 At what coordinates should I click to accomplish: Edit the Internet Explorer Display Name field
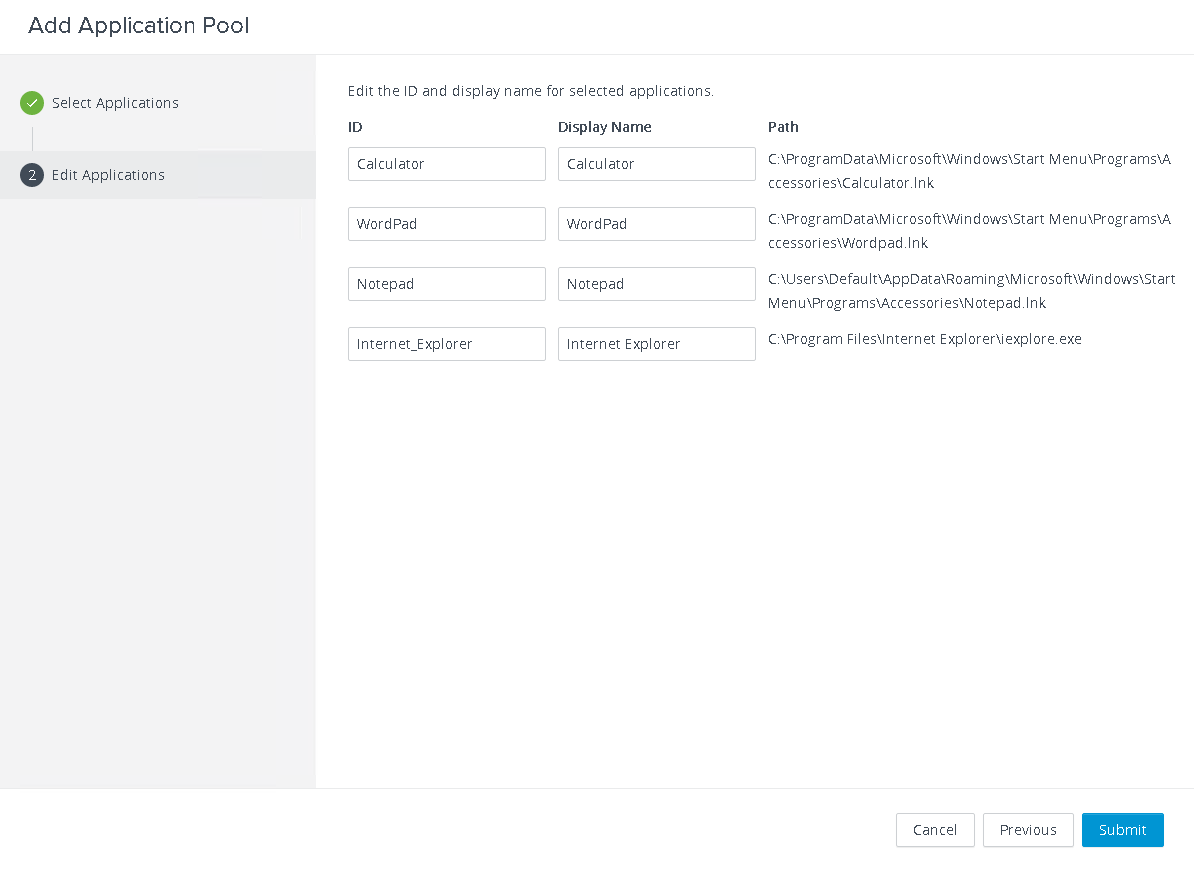pyautogui.click(x=656, y=344)
